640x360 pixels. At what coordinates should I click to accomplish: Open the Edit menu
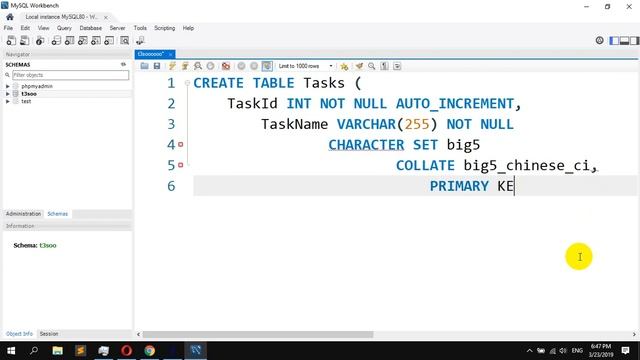(25, 28)
